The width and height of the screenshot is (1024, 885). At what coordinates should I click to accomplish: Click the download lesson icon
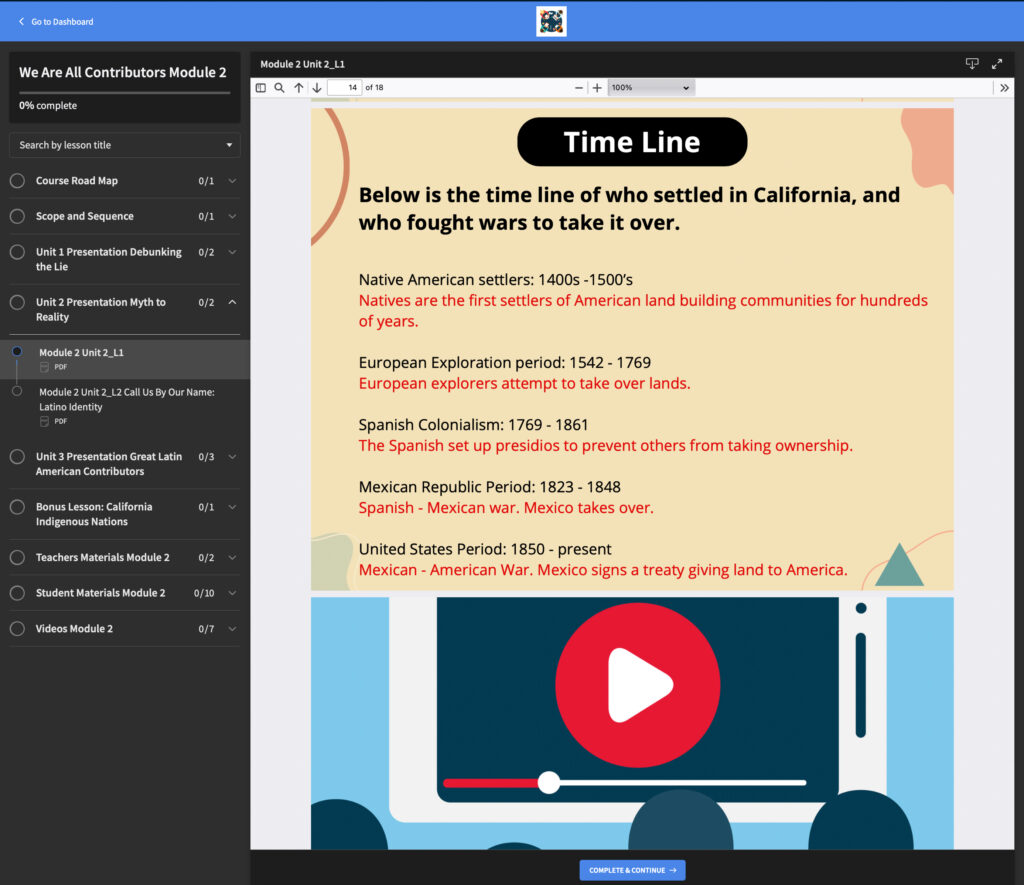[x=971, y=64]
